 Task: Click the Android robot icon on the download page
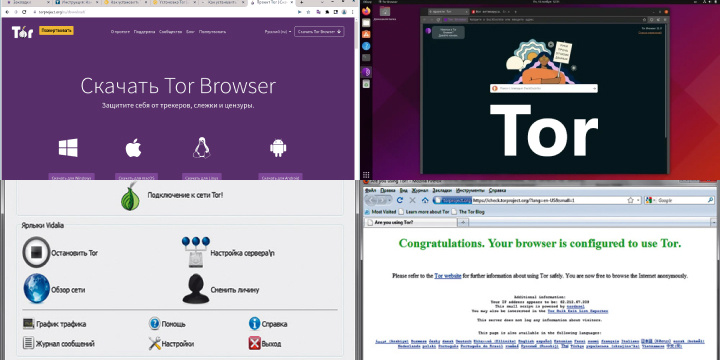pyautogui.click(x=278, y=148)
